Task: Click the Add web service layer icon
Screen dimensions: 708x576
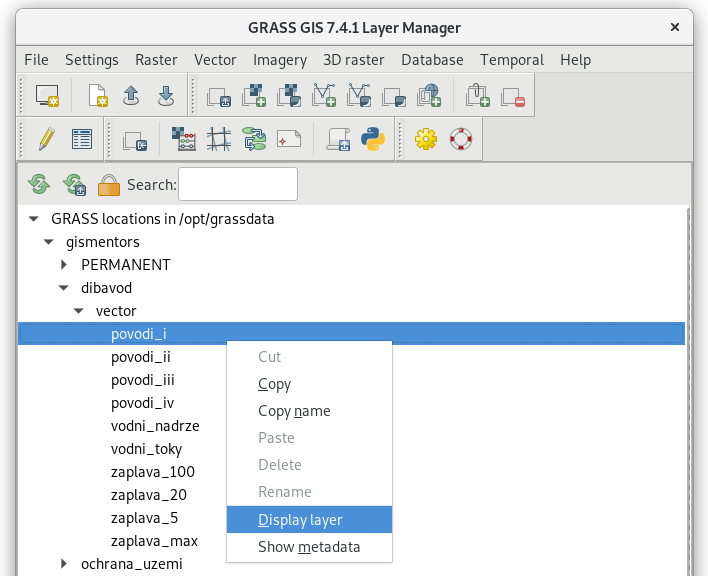Action: click(429, 95)
